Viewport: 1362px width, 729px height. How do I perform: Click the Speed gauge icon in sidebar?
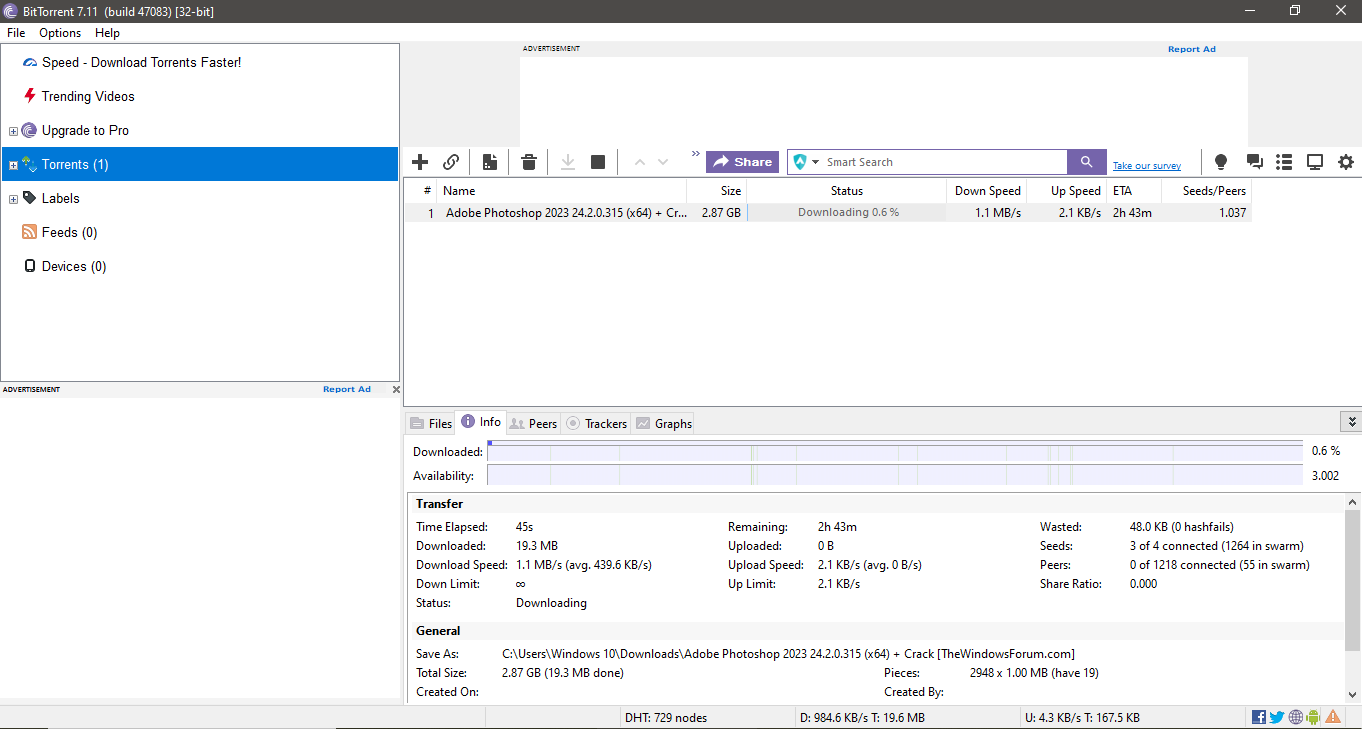(x=30, y=62)
